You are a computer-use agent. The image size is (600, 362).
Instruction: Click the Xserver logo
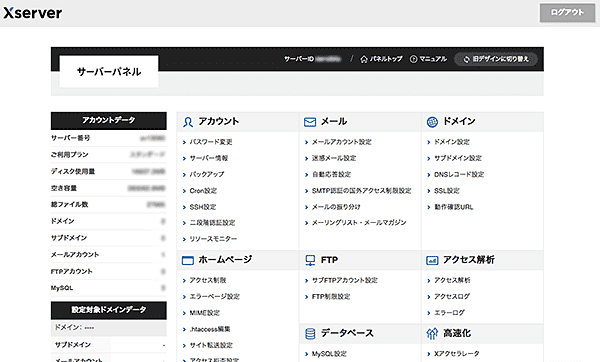[33, 13]
